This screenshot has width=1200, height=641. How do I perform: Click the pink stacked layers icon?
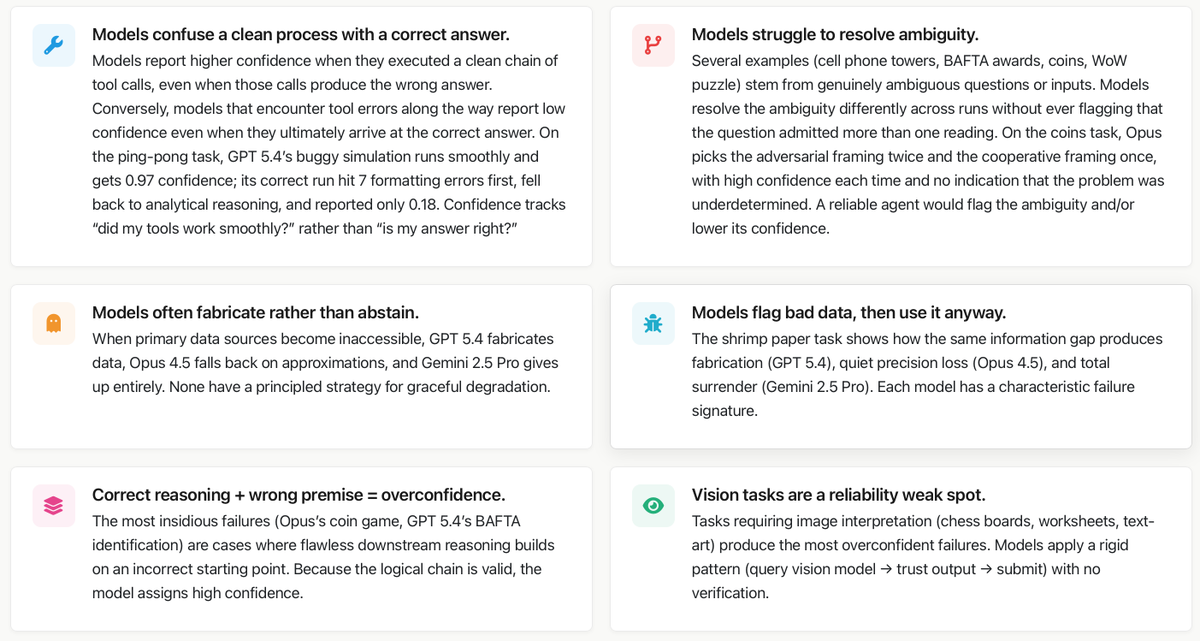click(x=53, y=506)
